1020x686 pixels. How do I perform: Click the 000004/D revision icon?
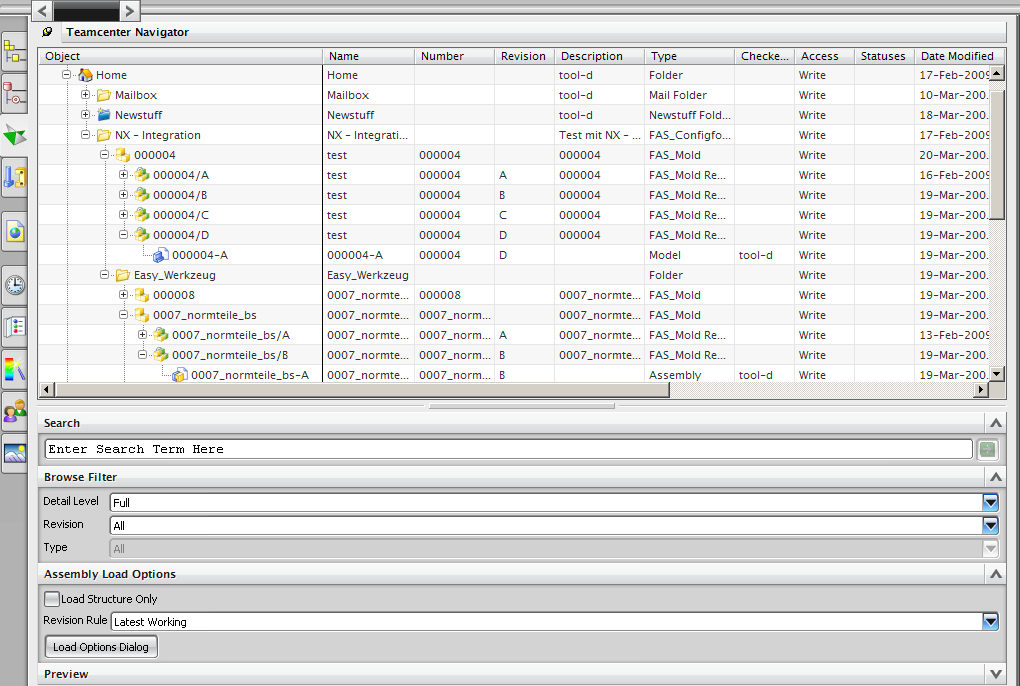(x=142, y=235)
